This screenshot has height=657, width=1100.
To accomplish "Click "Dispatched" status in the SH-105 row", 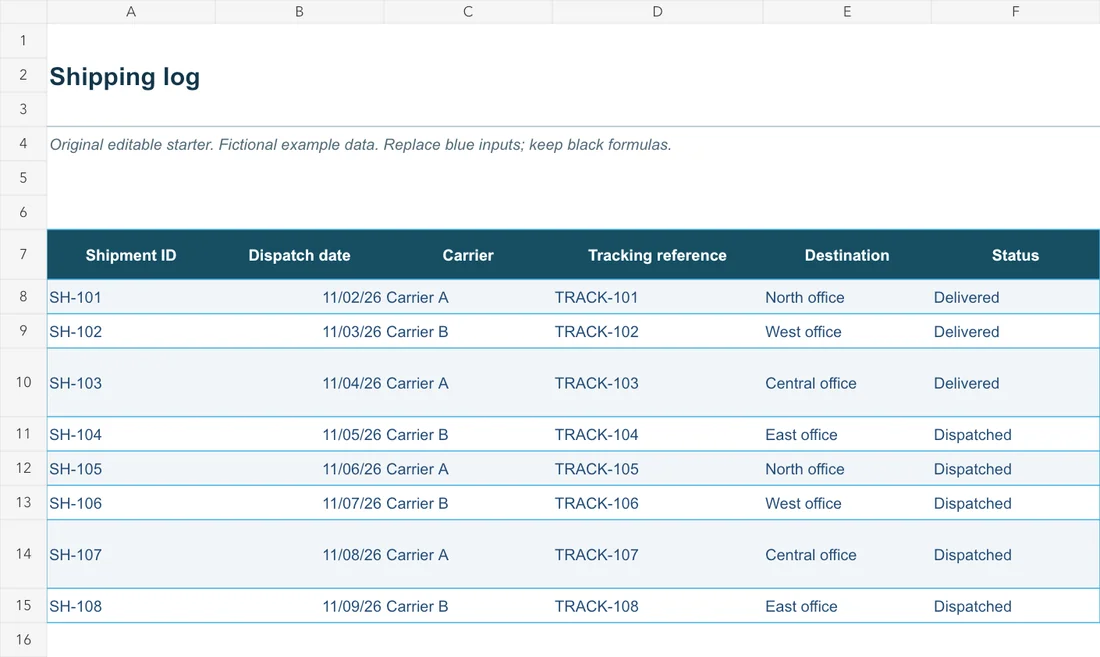I will pyautogui.click(x=972, y=469).
